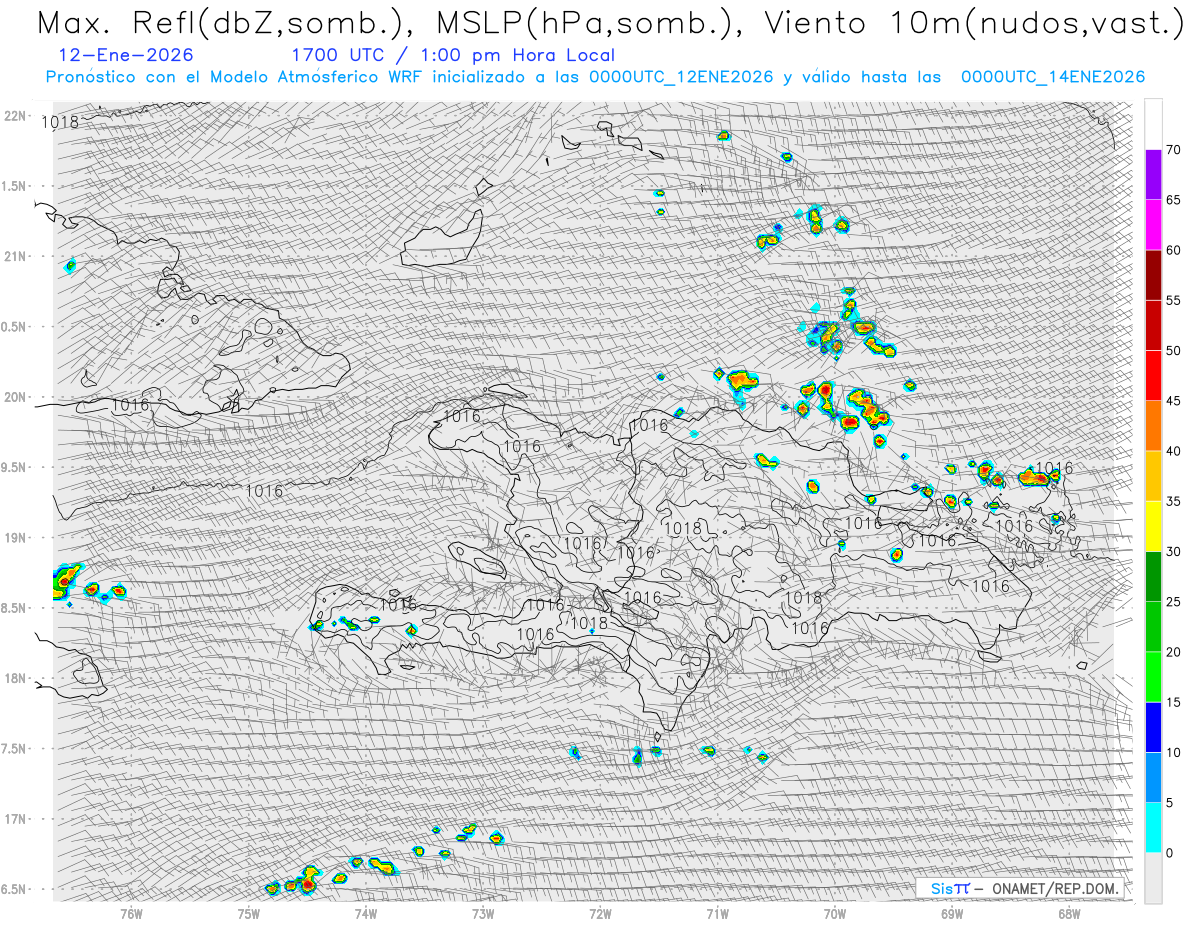Click the colorbar value label "40"
The width and height of the screenshot is (1200, 927).
tap(1173, 451)
